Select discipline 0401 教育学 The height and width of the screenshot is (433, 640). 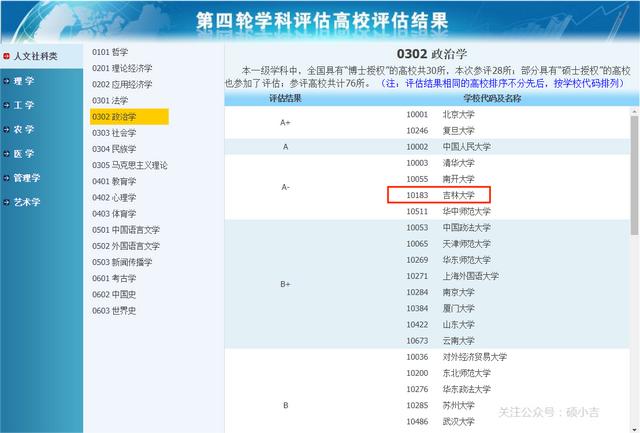click(114, 181)
